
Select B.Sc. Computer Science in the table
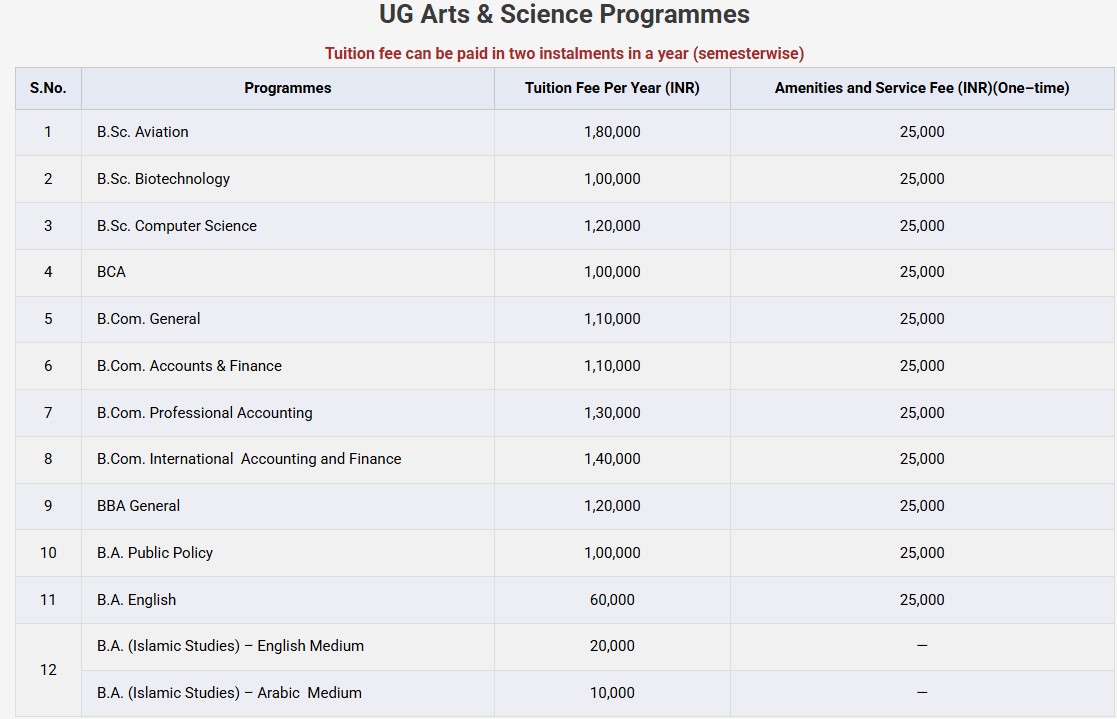177,226
